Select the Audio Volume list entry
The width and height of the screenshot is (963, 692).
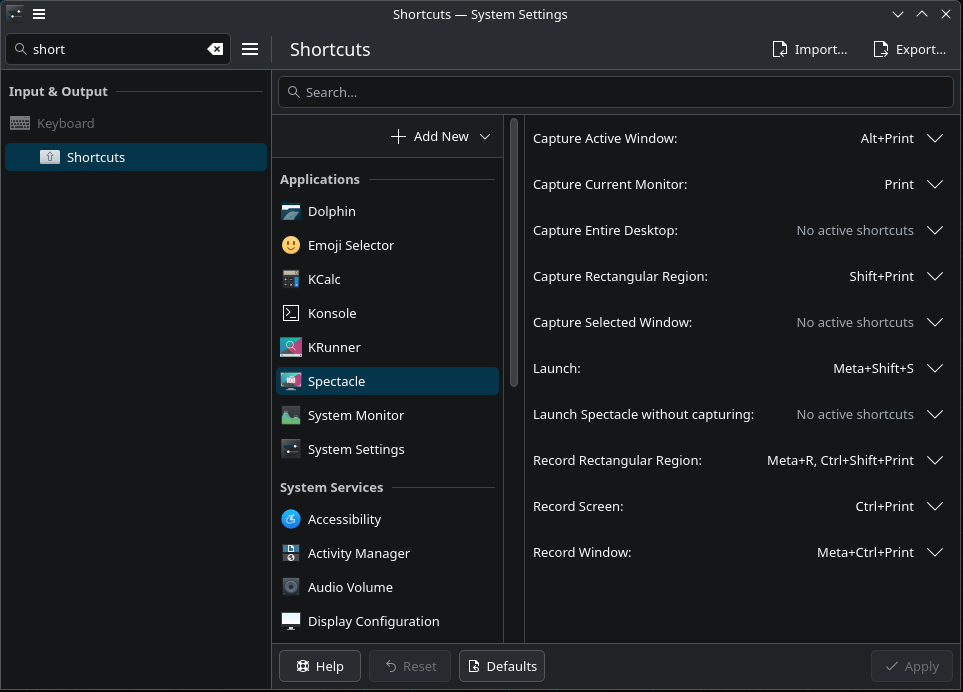tap(387, 588)
